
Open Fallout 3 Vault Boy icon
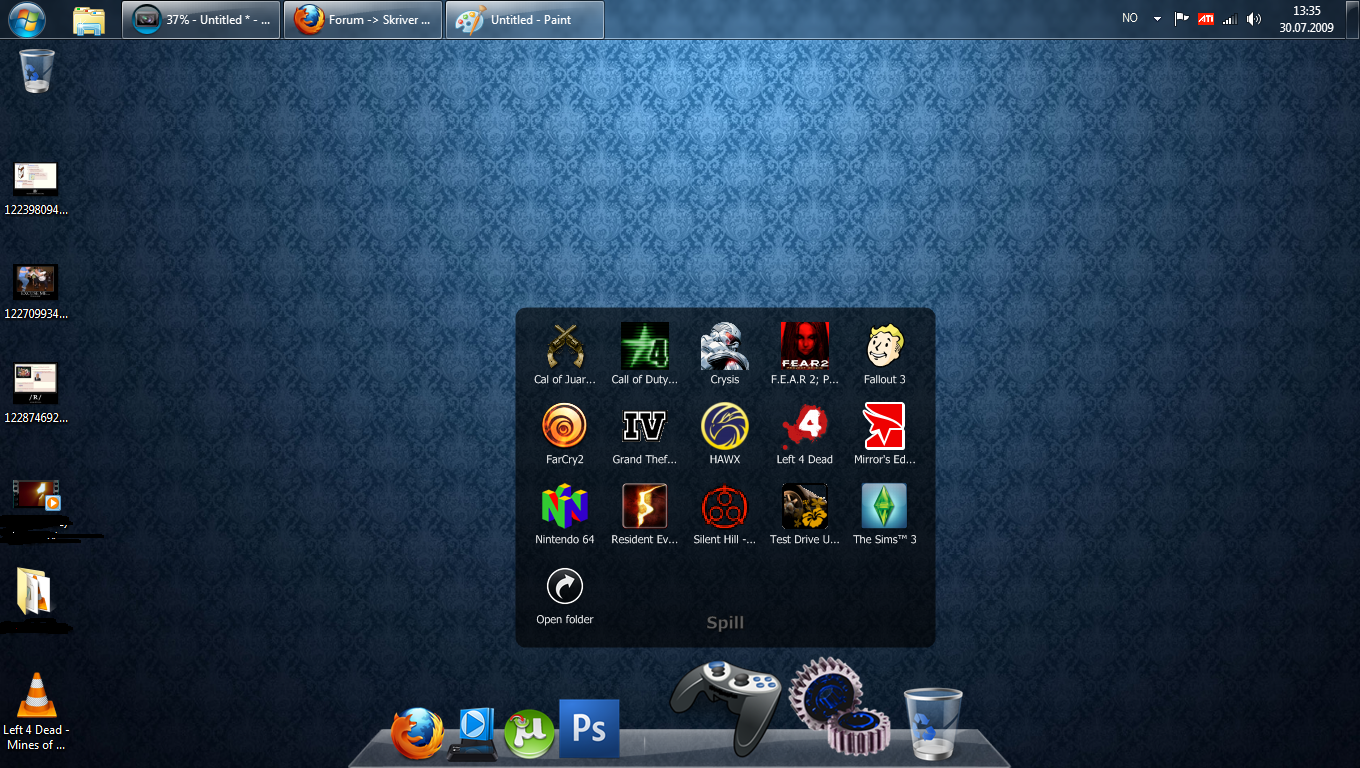tap(885, 347)
